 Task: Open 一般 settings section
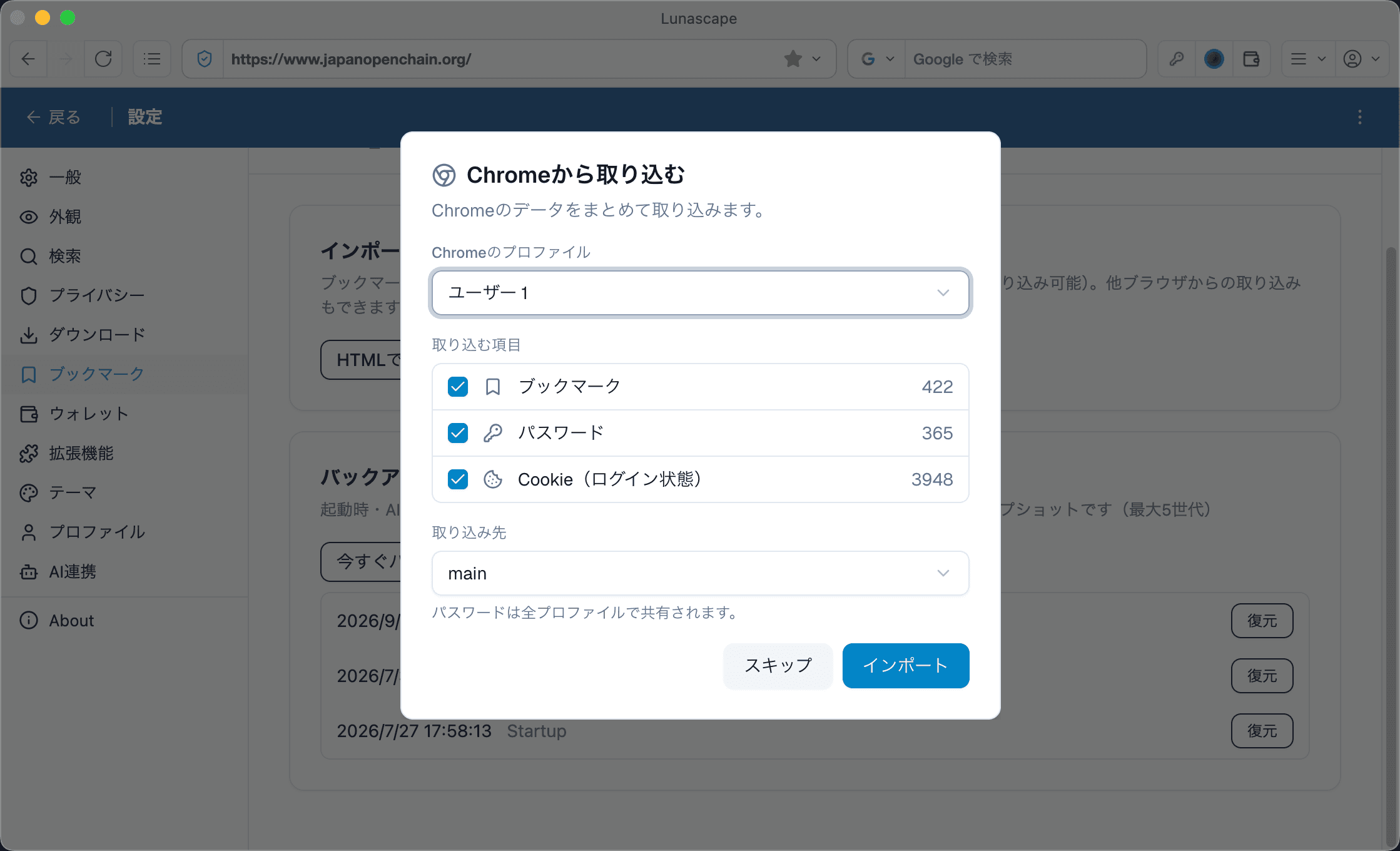[x=124, y=177]
